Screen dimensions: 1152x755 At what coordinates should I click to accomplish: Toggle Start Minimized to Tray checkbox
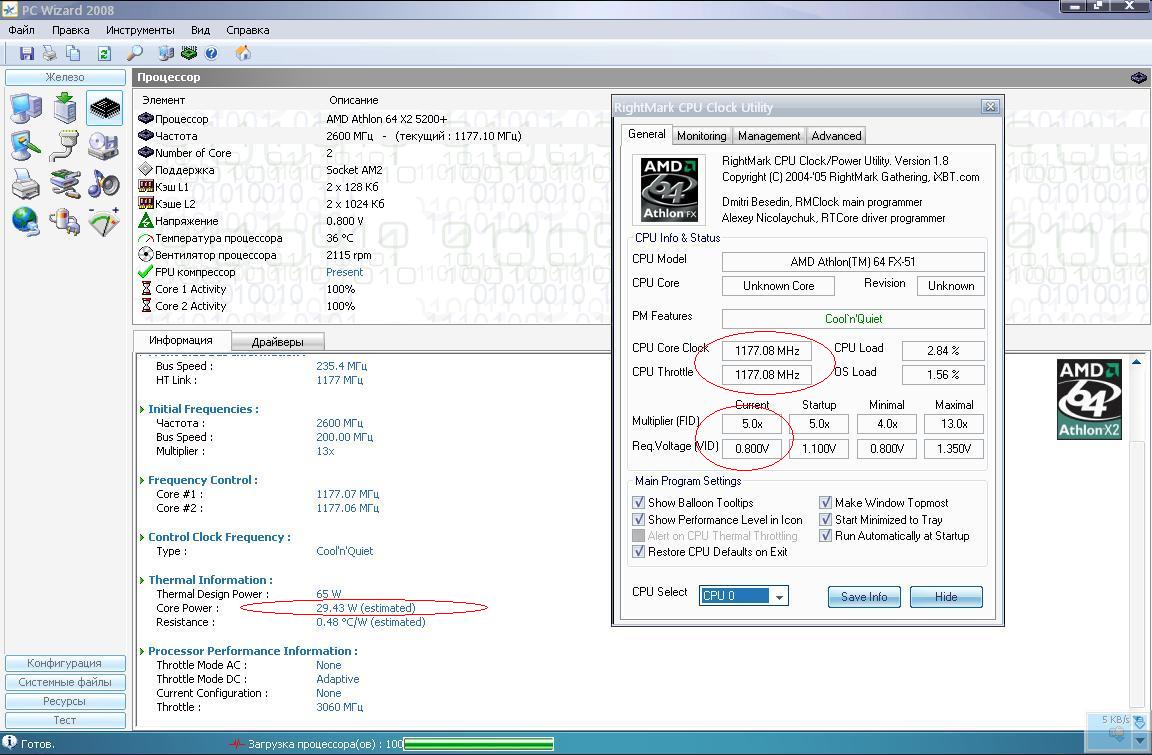[825, 519]
